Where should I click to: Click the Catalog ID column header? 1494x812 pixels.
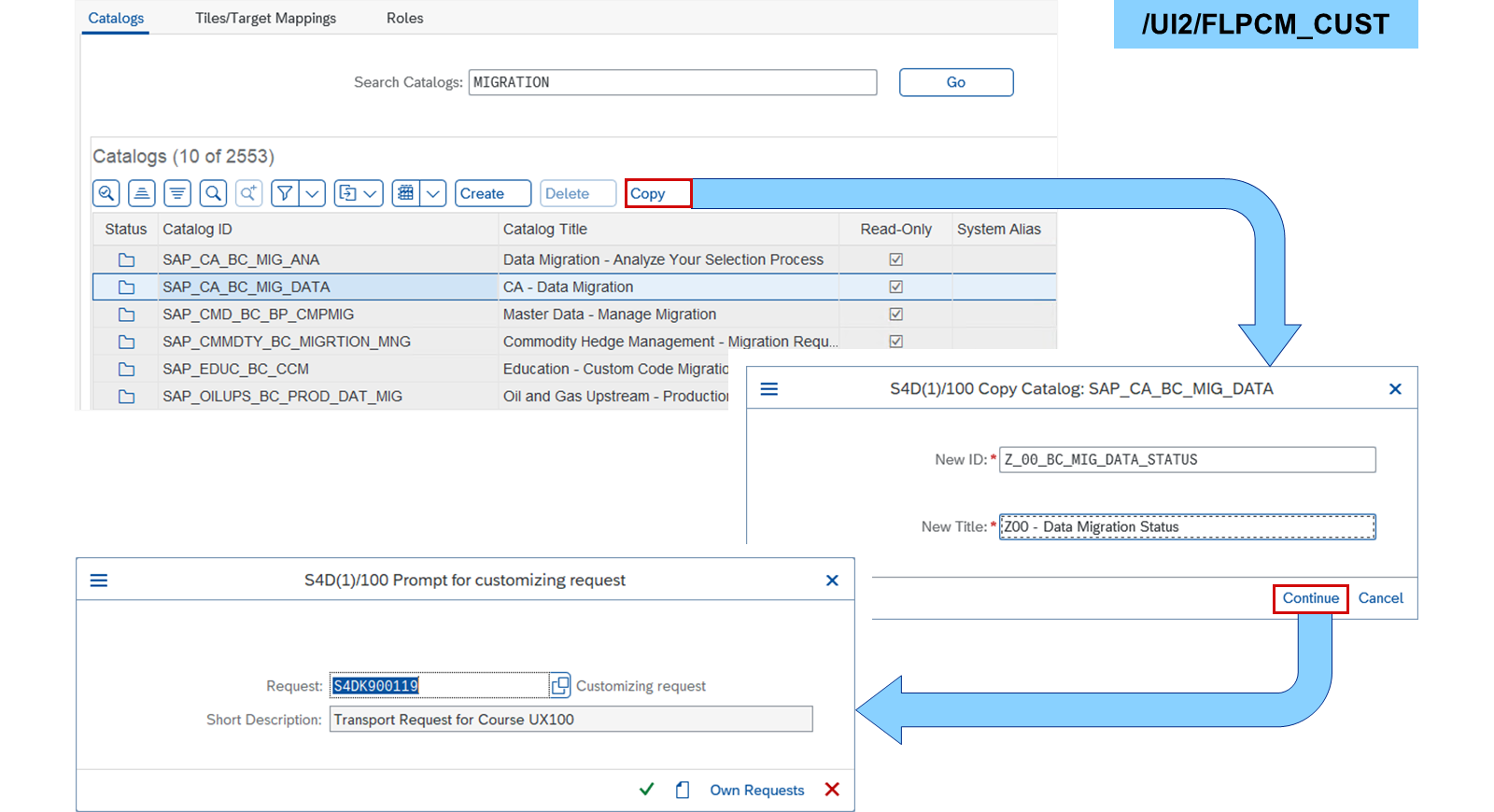coord(328,230)
